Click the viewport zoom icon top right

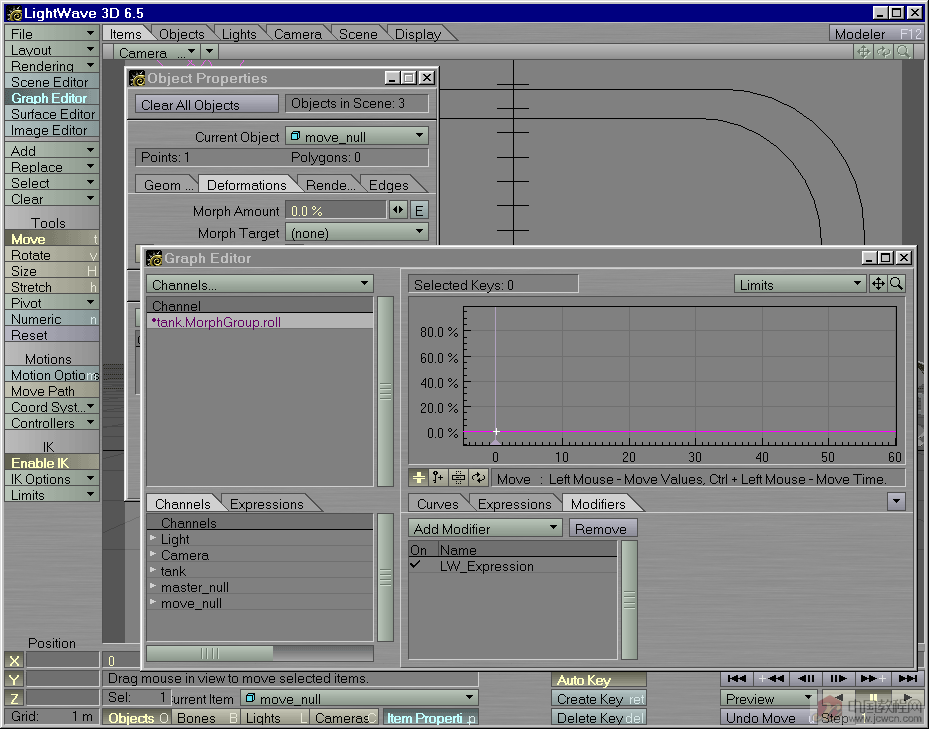(x=903, y=52)
